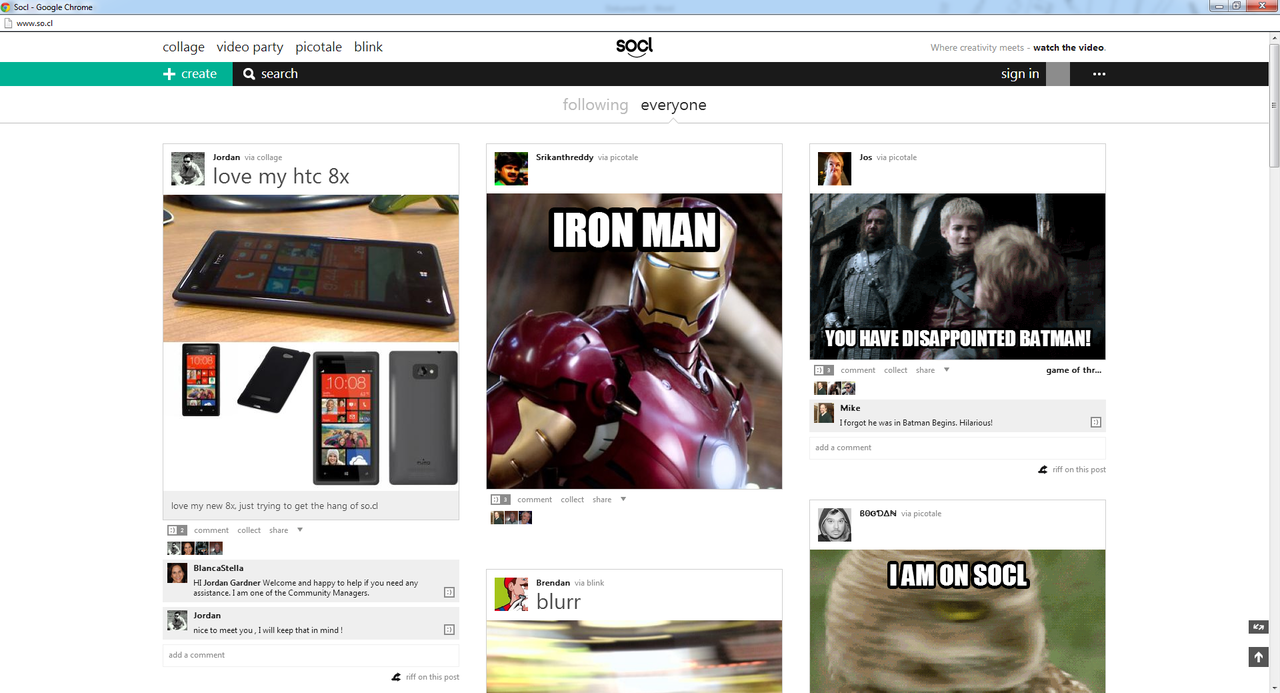Like Mike's comment with the smiley icon
The image size is (1280, 693).
click(x=1096, y=422)
